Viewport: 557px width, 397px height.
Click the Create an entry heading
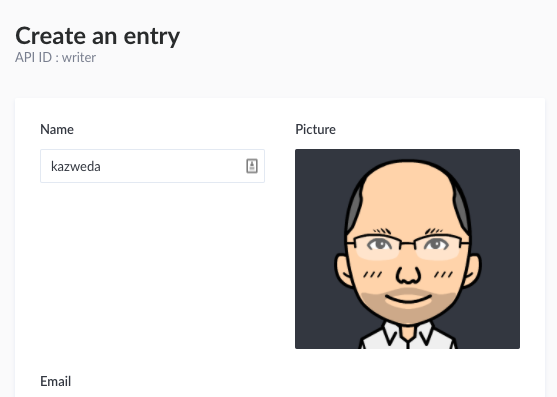coord(98,36)
